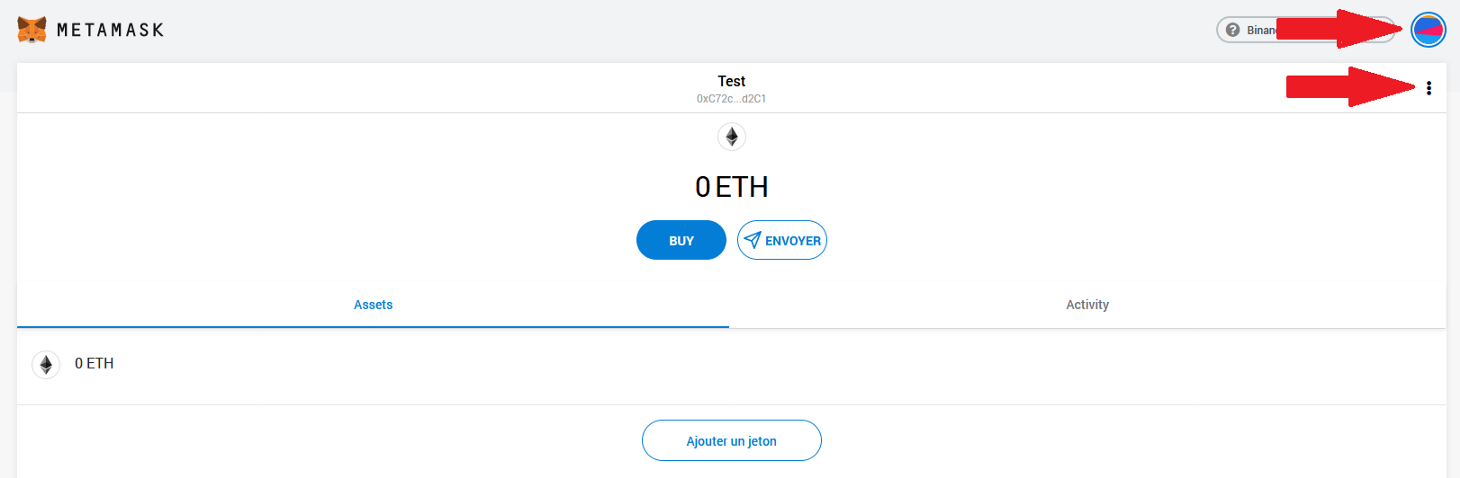Open the colorful account avatar menu
This screenshot has height=478, width=1460.
click(x=1428, y=30)
